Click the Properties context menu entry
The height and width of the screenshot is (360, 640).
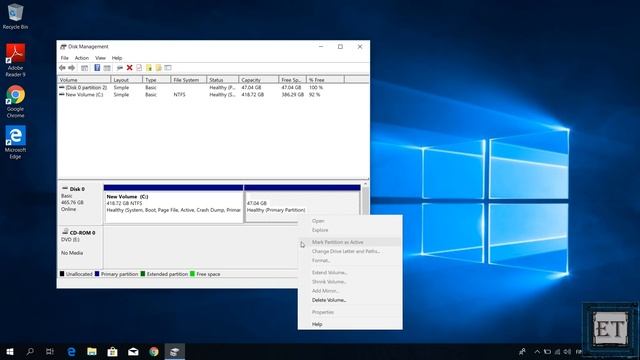(x=350, y=312)
